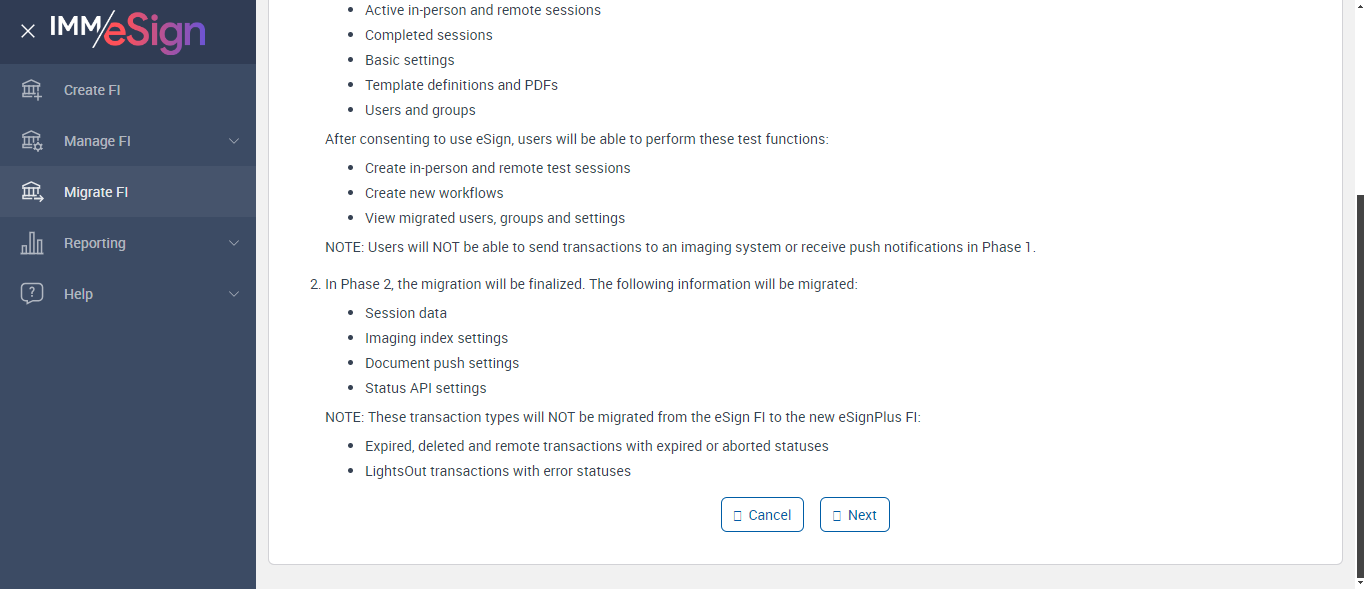Expand the Reporting submenu arrow
The width and height of the screenshot is (1366, 589).
tap(234, 243)
